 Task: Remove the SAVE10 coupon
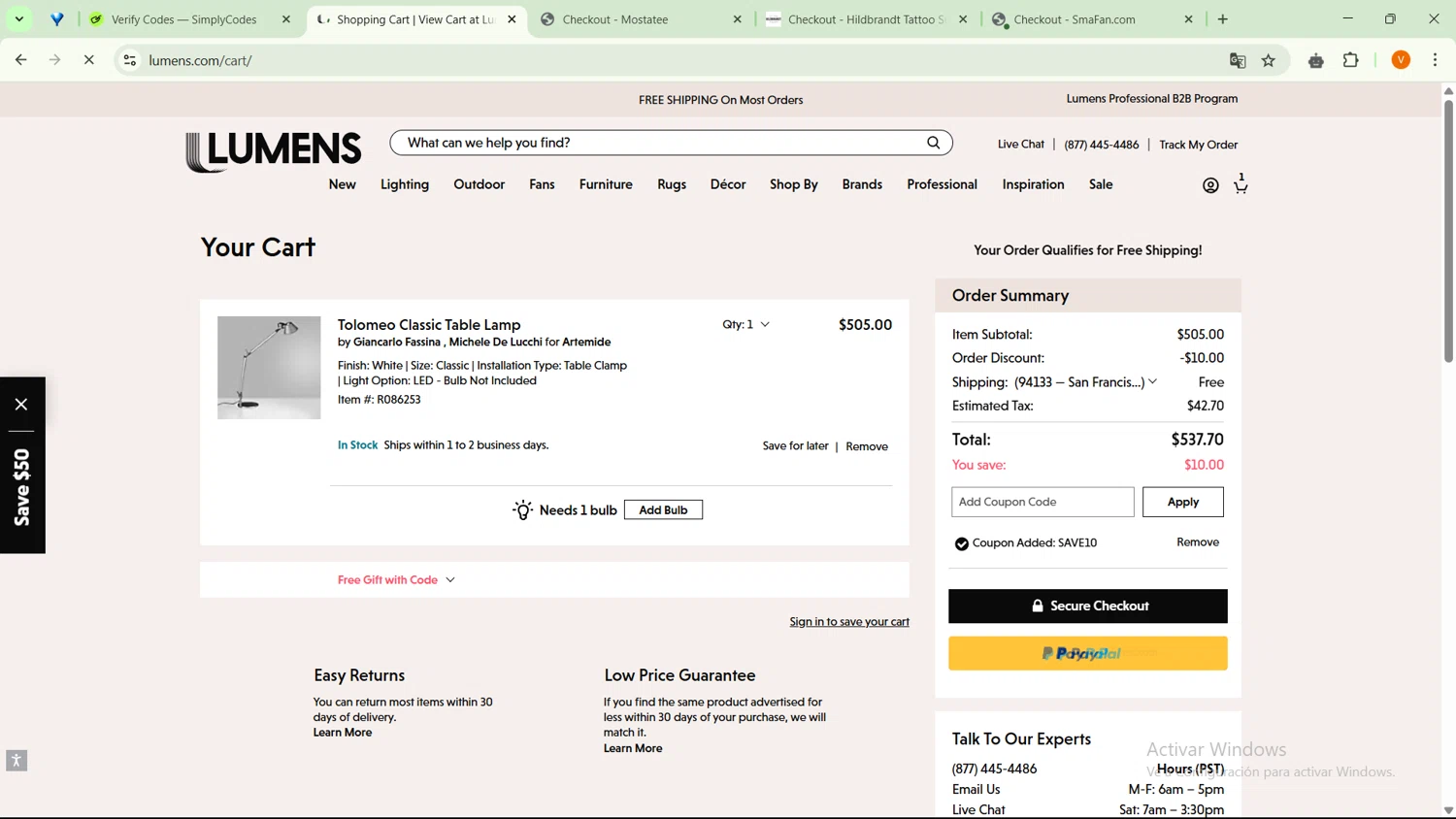point(1197,542)
